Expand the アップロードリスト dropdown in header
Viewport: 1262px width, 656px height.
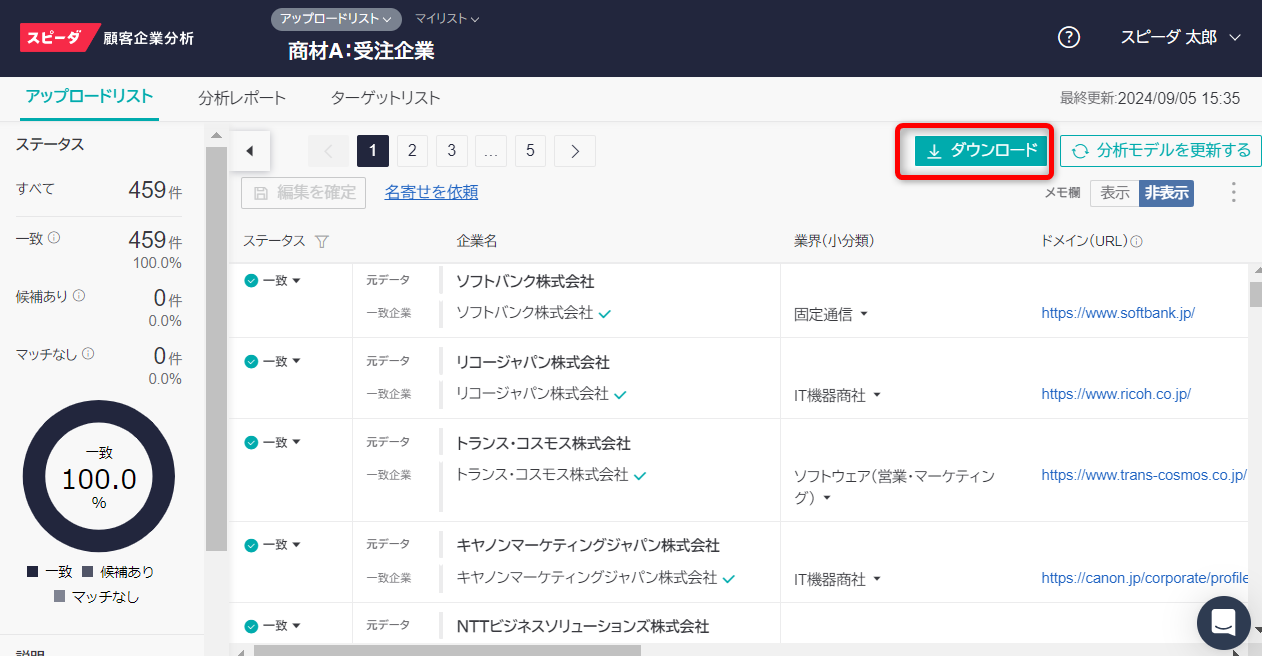point(336,19)
